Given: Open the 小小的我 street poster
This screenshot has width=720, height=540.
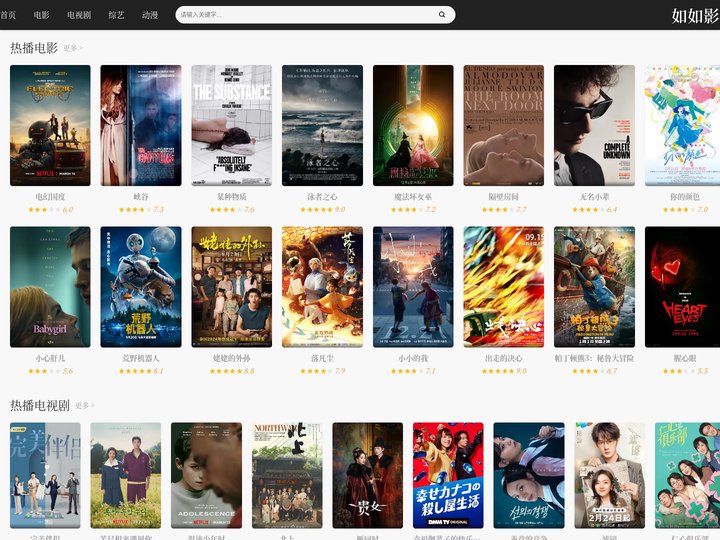Looking at the screenshot, I should (x=413, y=287).
